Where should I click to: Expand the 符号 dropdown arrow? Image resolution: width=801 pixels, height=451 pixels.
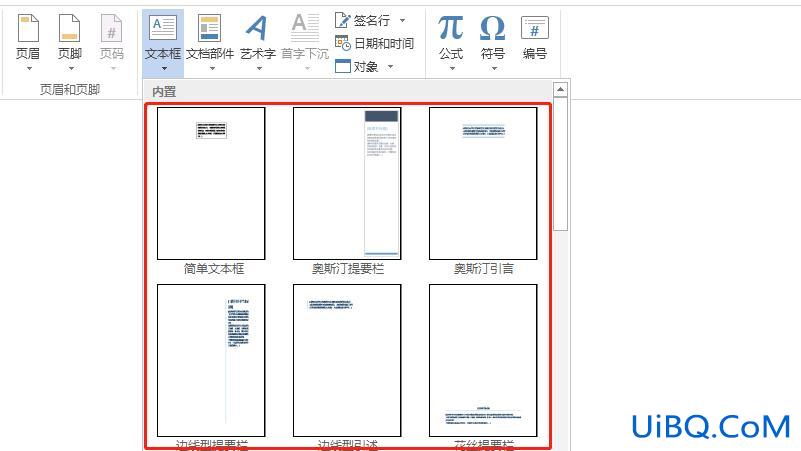pyautogui.click(x=494, y=68)
